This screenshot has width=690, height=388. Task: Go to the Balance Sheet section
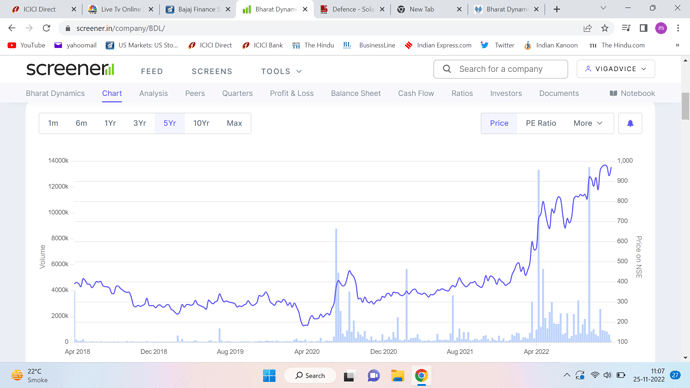click(x=356, y=93)
